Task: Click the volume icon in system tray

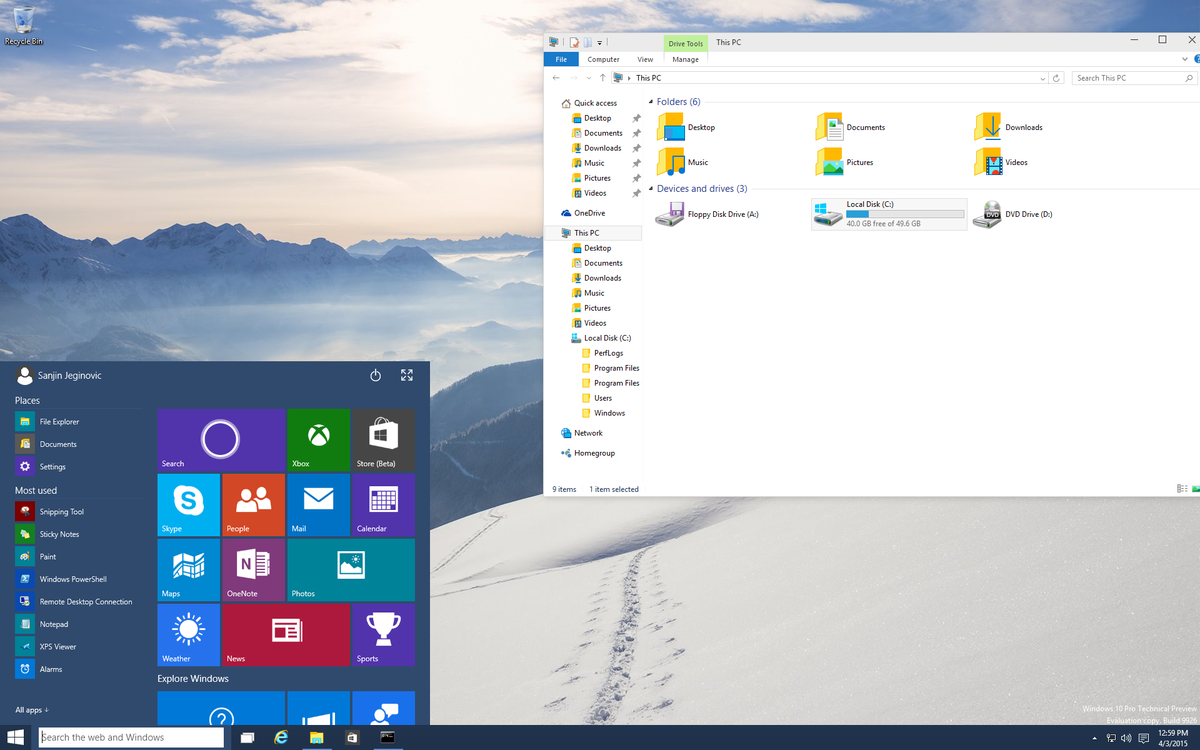Action: click(x=1126, y=738)
